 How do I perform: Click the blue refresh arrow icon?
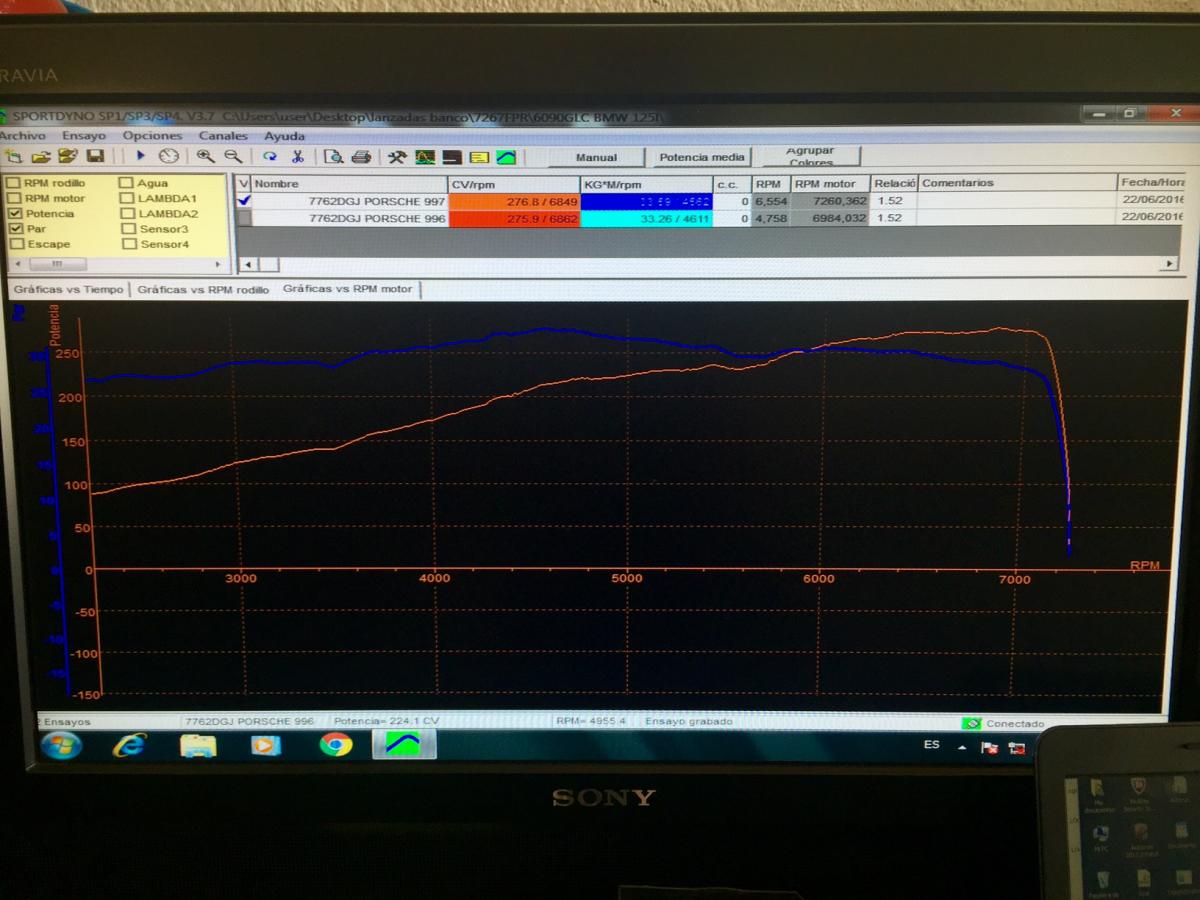270,156
